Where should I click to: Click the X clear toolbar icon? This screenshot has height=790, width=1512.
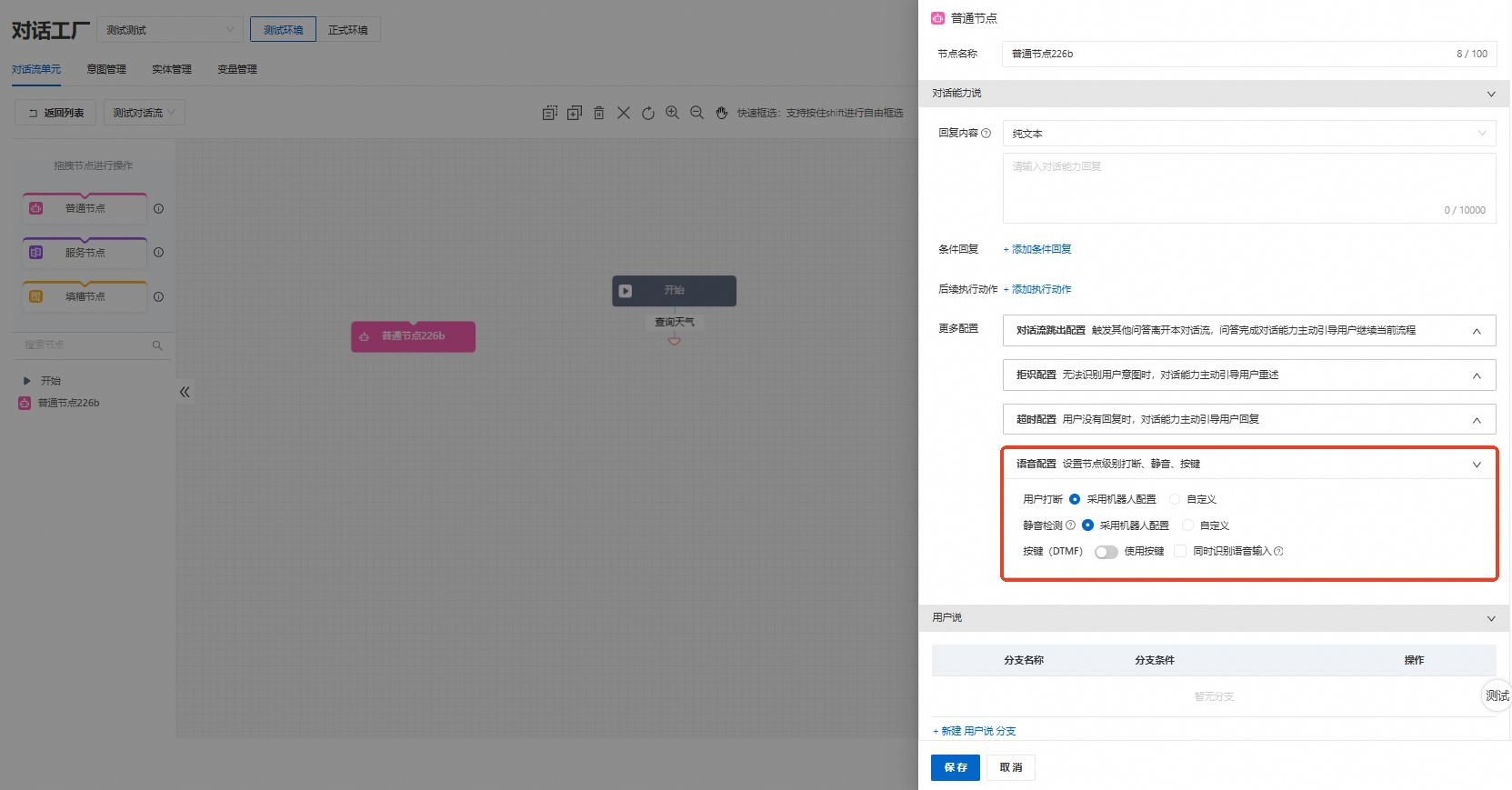623,113
